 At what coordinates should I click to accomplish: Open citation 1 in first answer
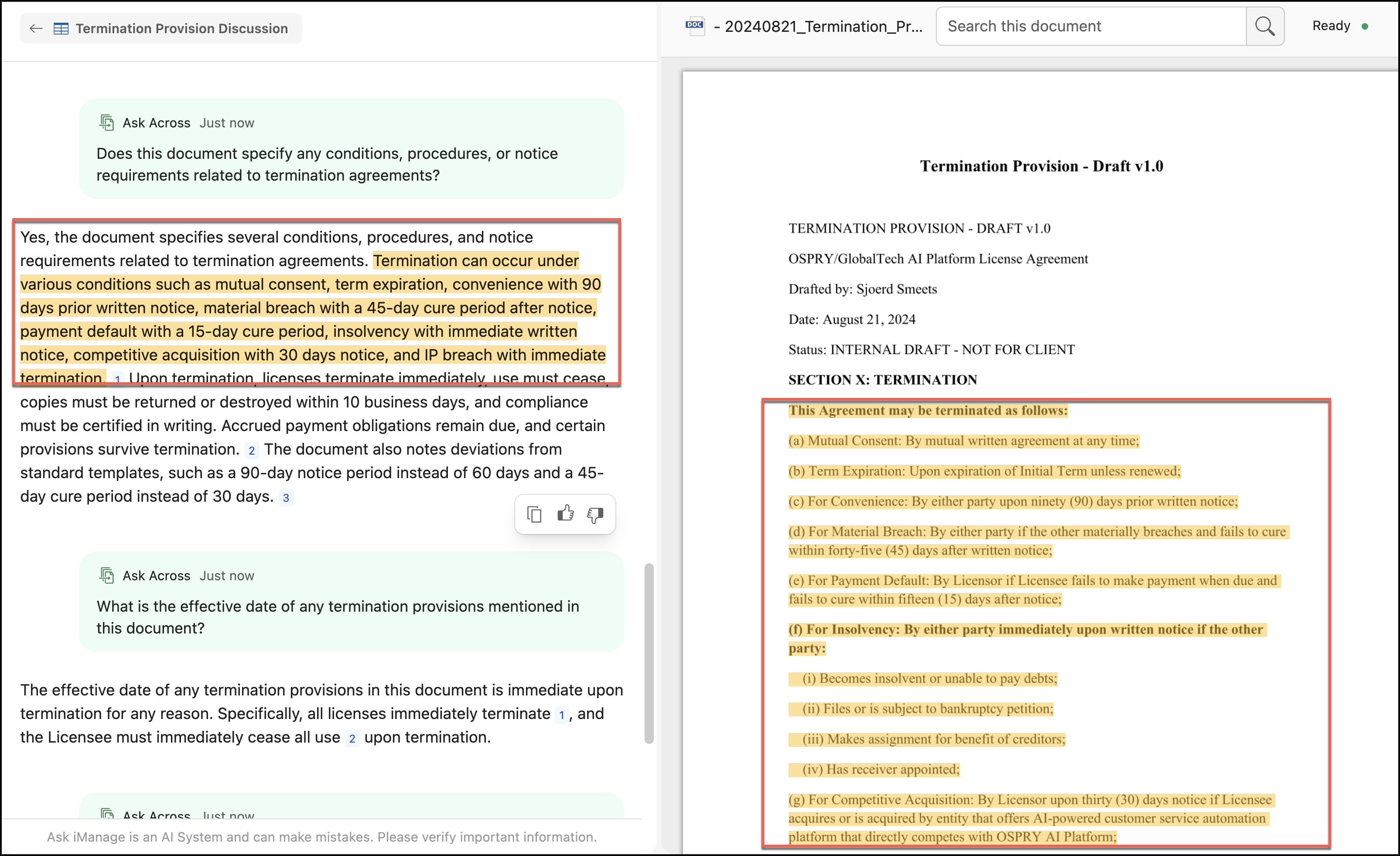tap(117, 379)
